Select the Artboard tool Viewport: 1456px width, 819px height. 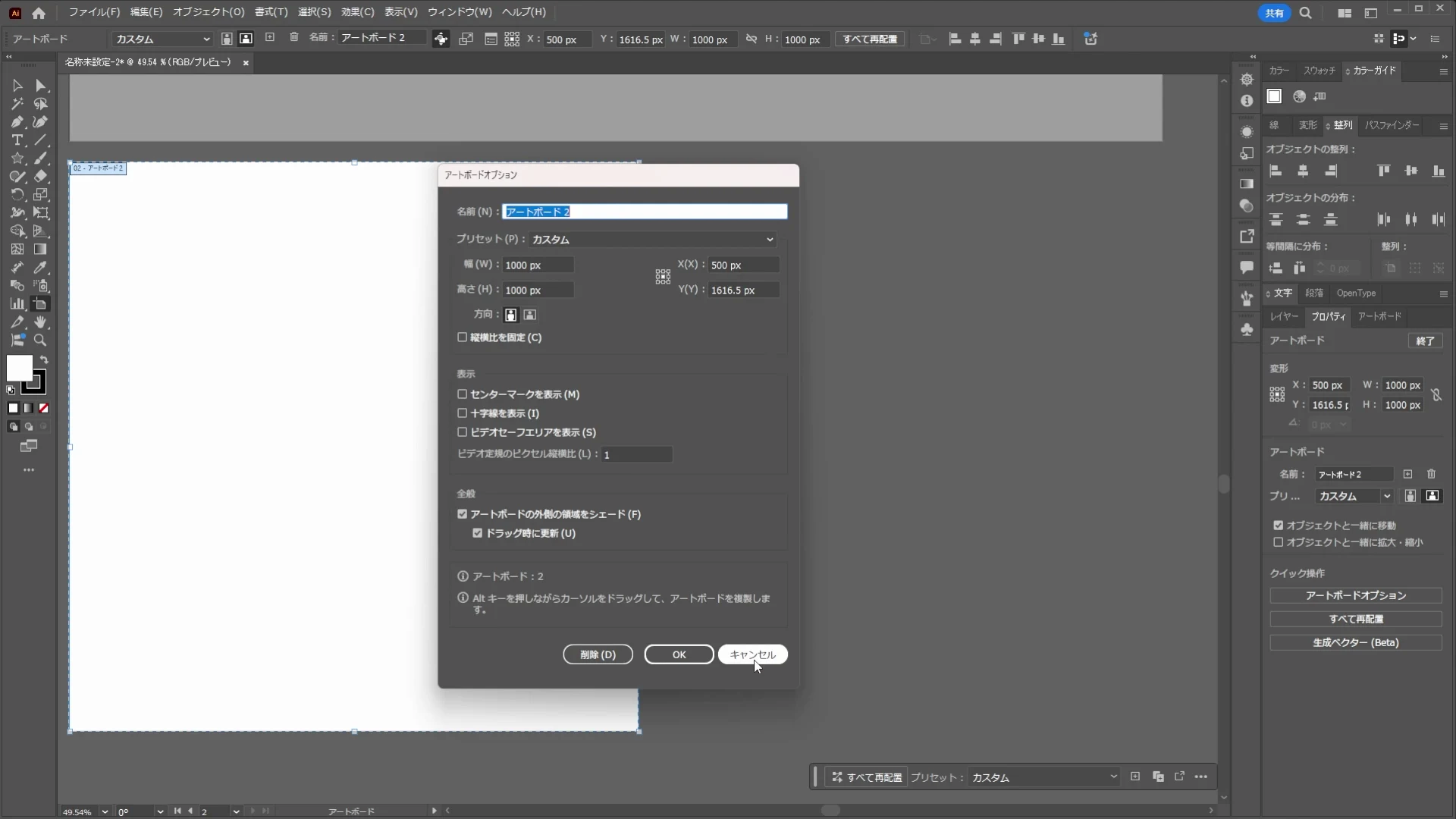click(x=41, y=304)
